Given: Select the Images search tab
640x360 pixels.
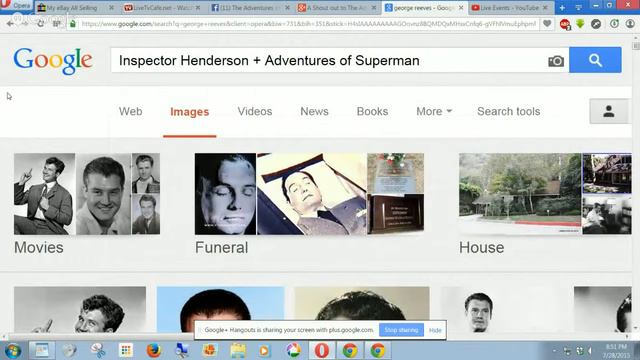Looking at the screenshot, I should 189,112.
